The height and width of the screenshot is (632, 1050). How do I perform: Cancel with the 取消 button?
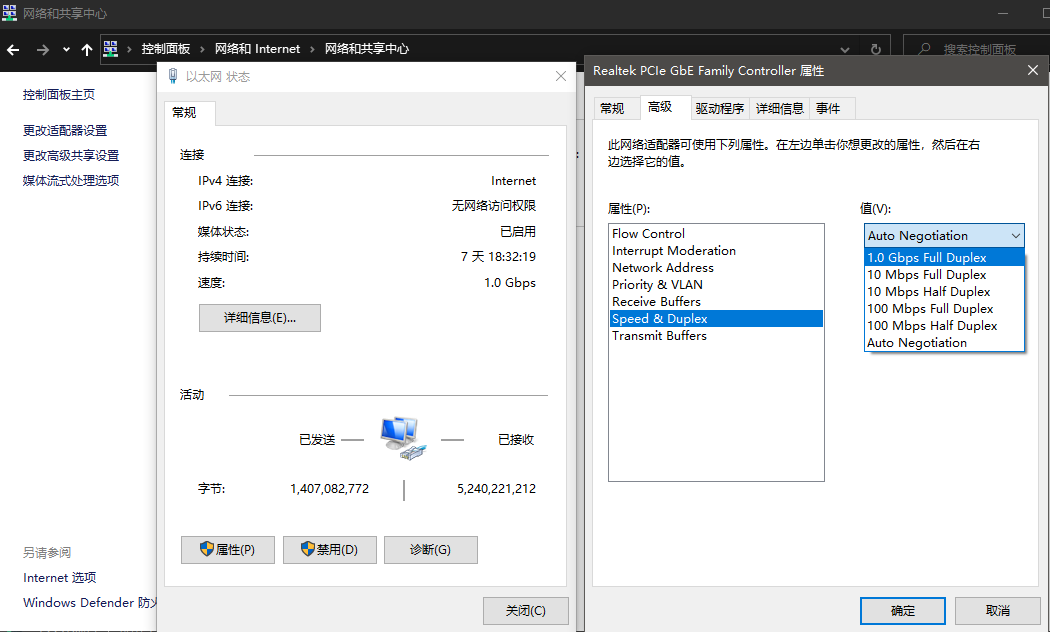998,611
